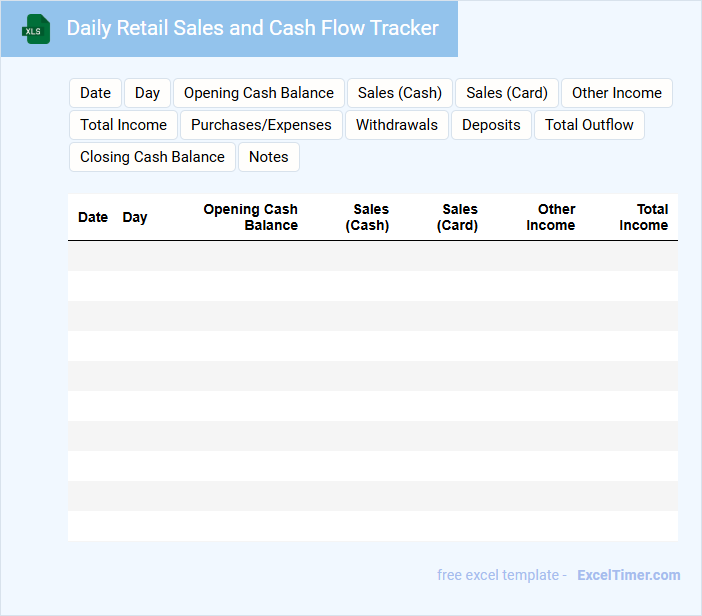
Task: Select the Total Outflow tag
Action: (x=589, y=125)
